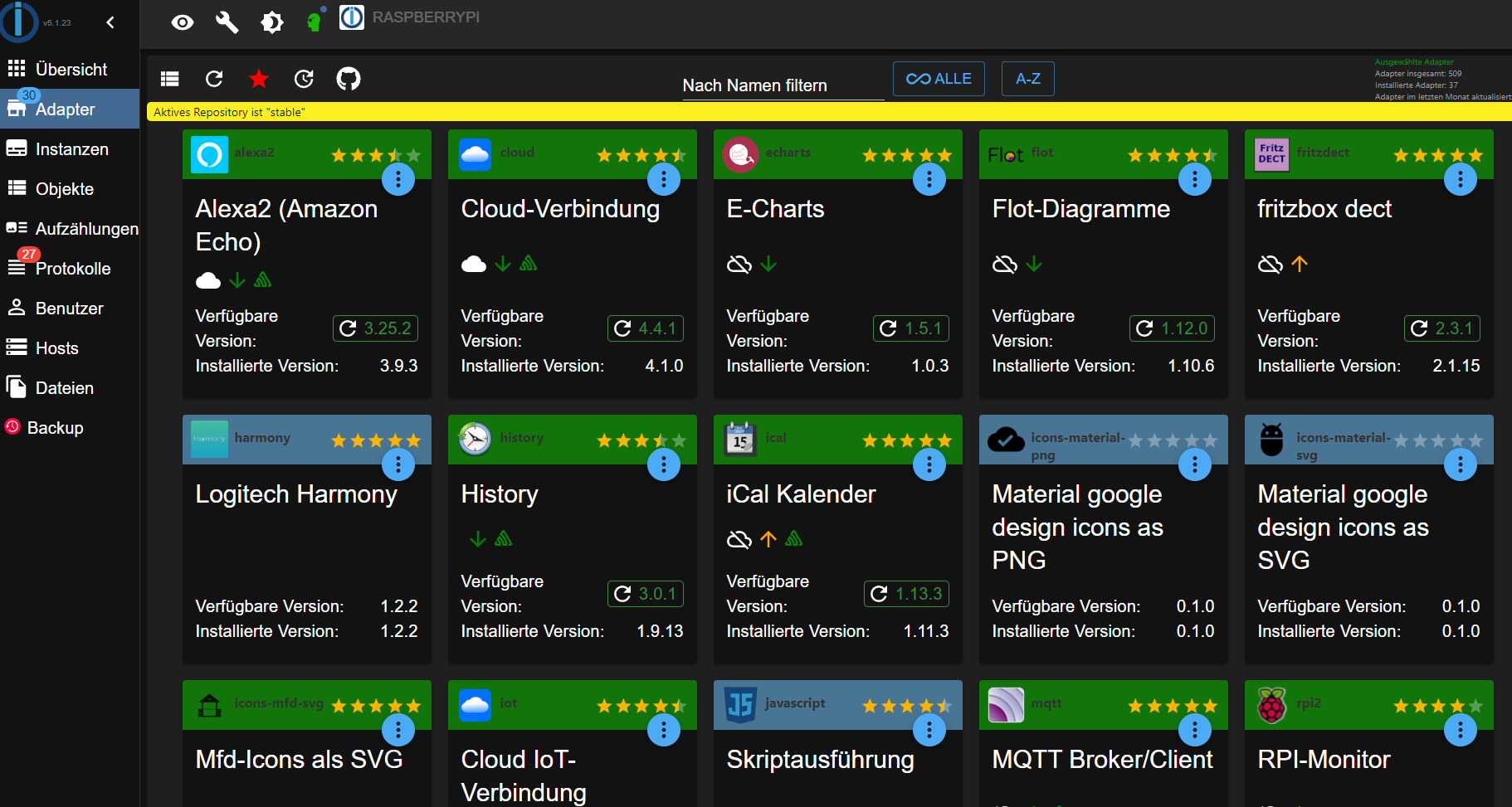Expand options menu on MQTT Broker/Client card
1512x807 pixels.
1195,730
